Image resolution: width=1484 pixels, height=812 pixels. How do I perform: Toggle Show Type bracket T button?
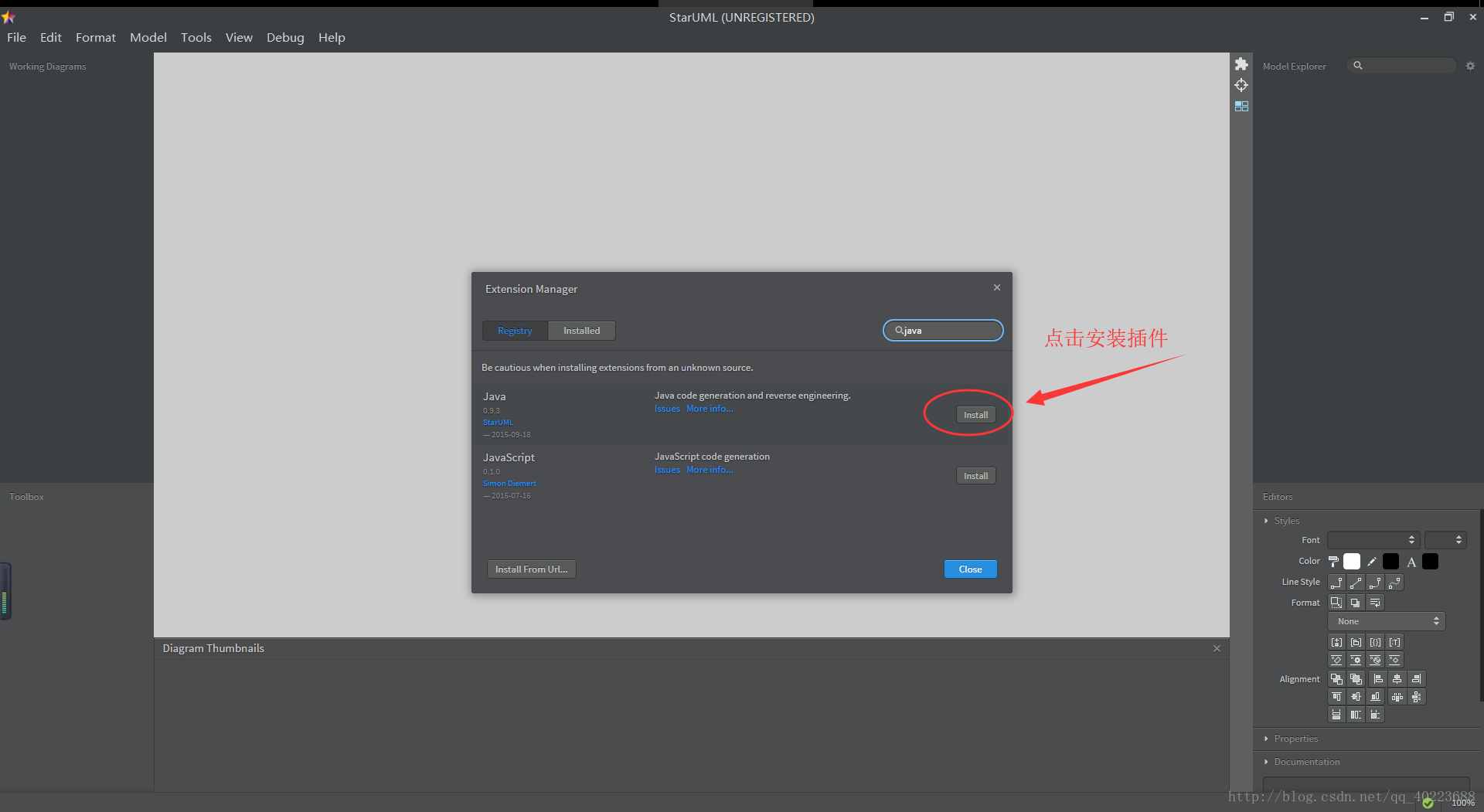1394,642
